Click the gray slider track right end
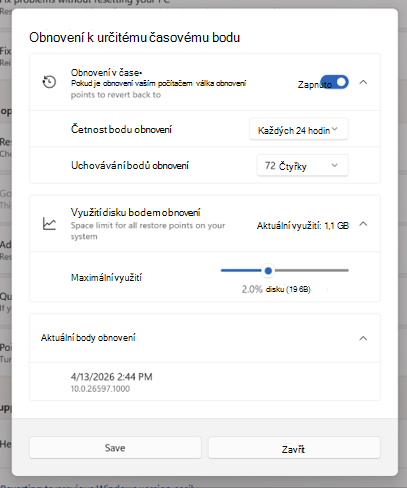The image size is (407, 488). pos(346,270)
